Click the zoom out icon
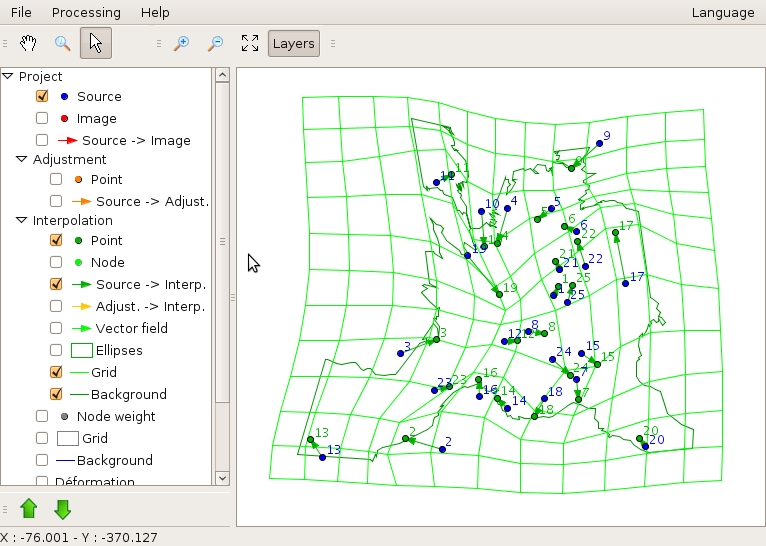Viewport: 766px width, 546px height. pos(215,43)
